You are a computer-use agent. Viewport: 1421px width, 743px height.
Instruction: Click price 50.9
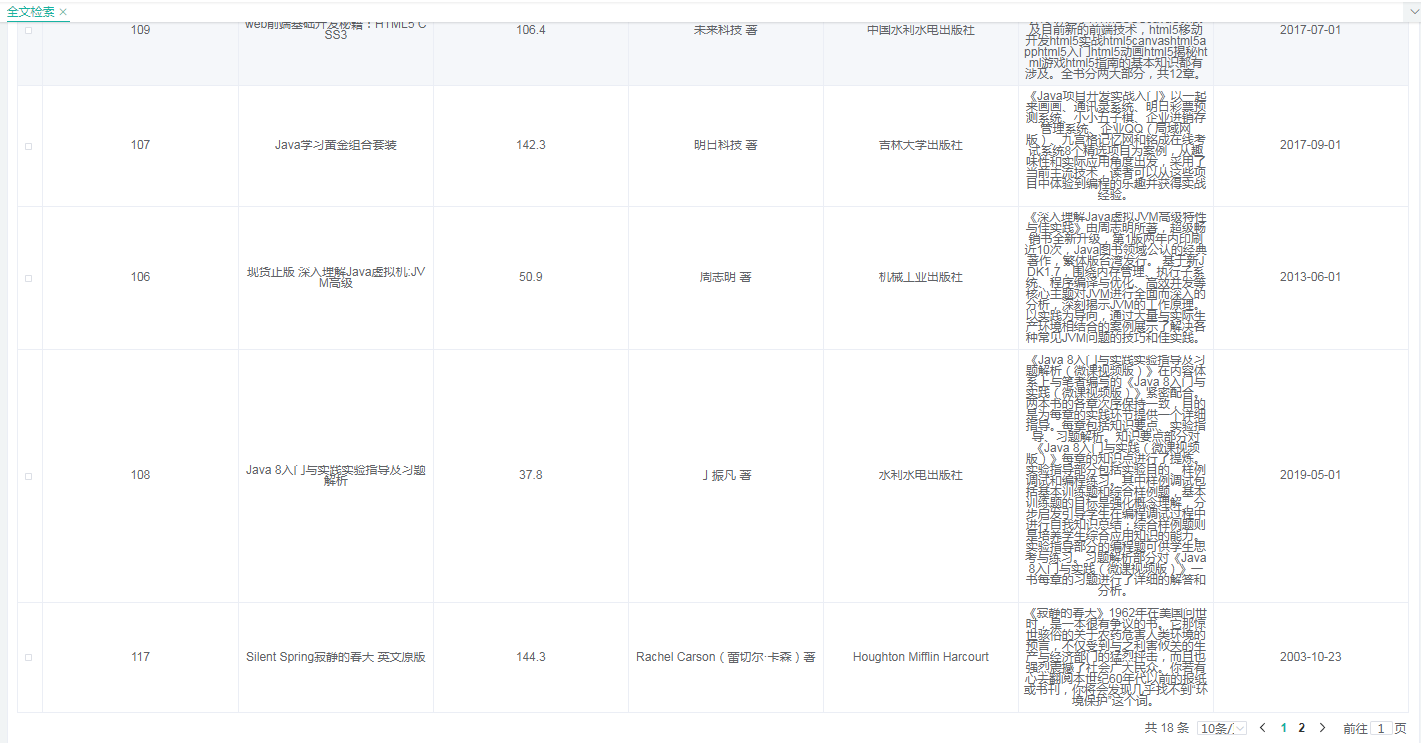[531, 277]
